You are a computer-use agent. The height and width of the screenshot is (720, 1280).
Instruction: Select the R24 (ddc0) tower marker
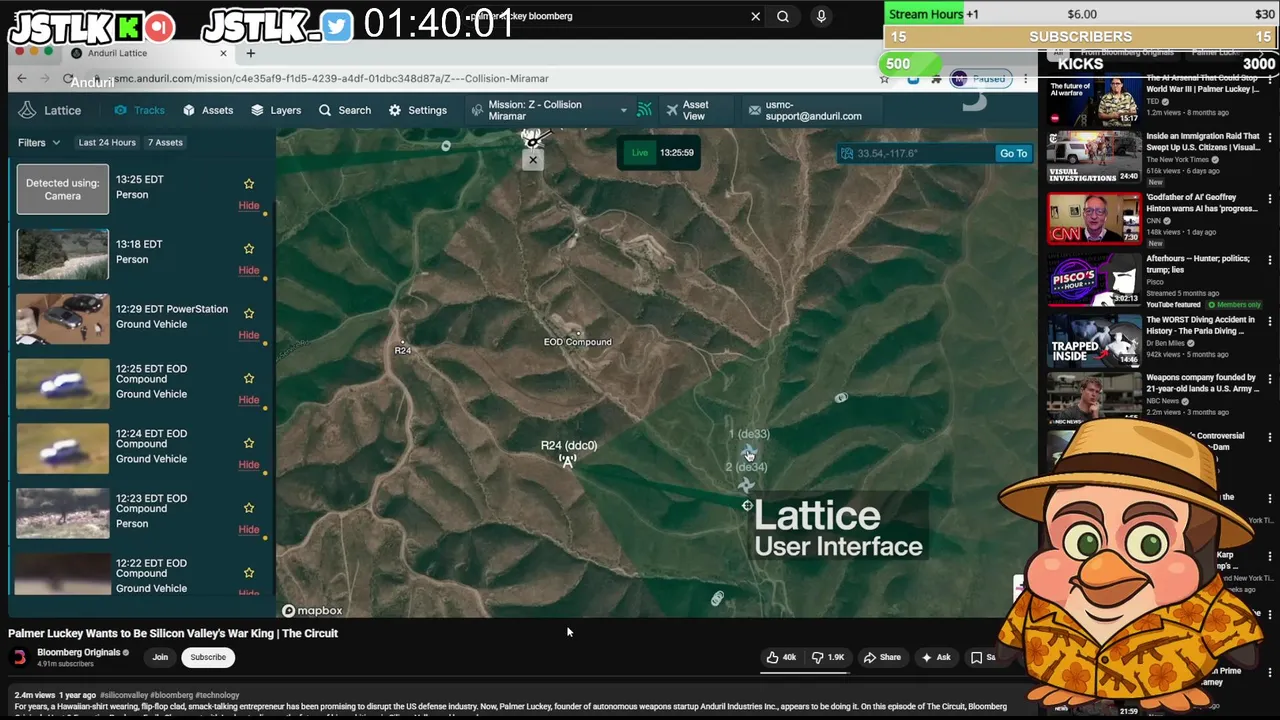click(x=568, y=461)
